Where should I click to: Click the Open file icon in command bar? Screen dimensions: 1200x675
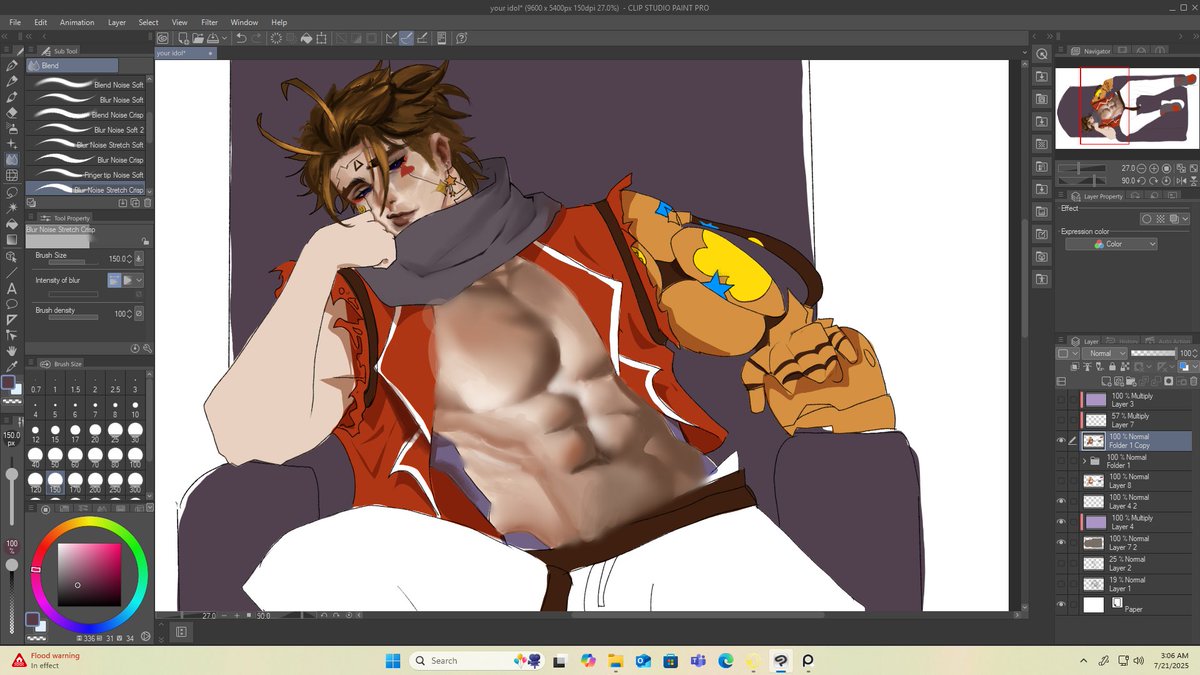198,38
